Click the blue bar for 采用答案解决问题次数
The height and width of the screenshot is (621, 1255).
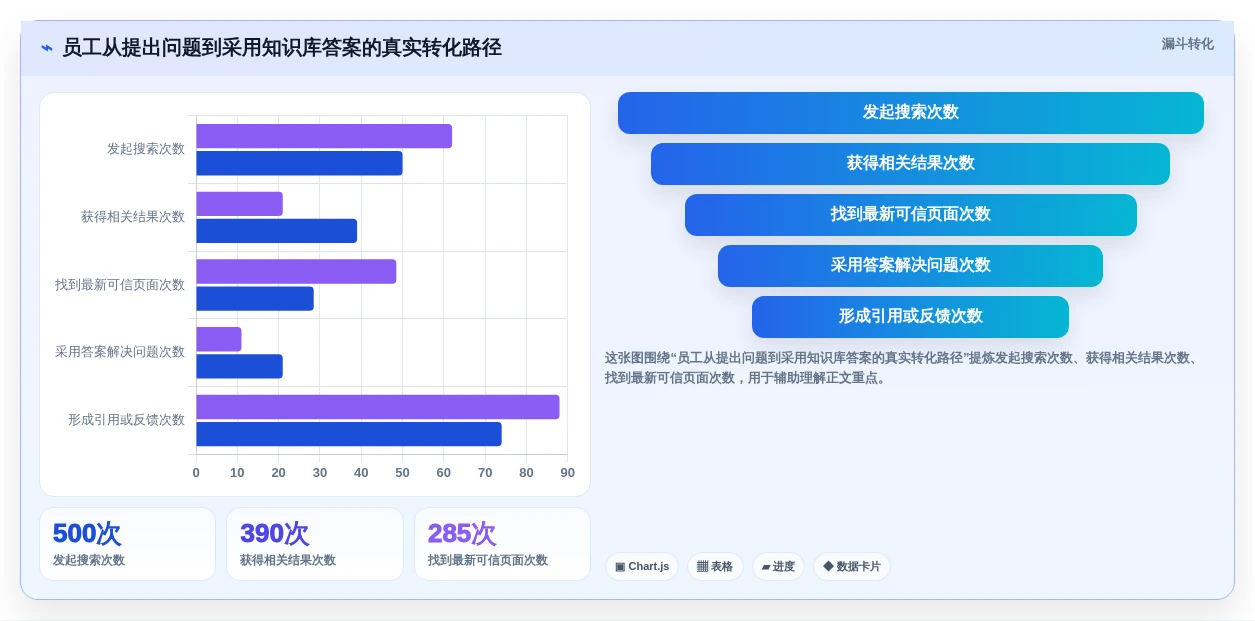point(239,366)
